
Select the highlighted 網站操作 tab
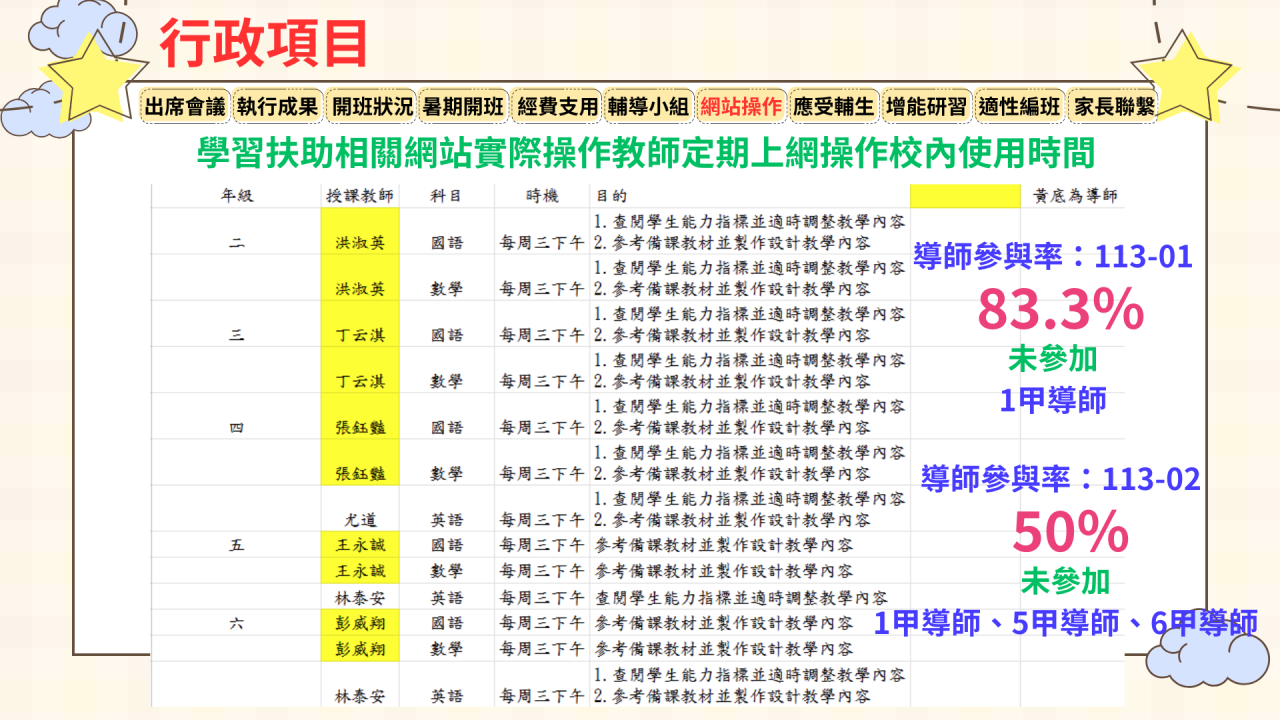click(x=741, y=106)
